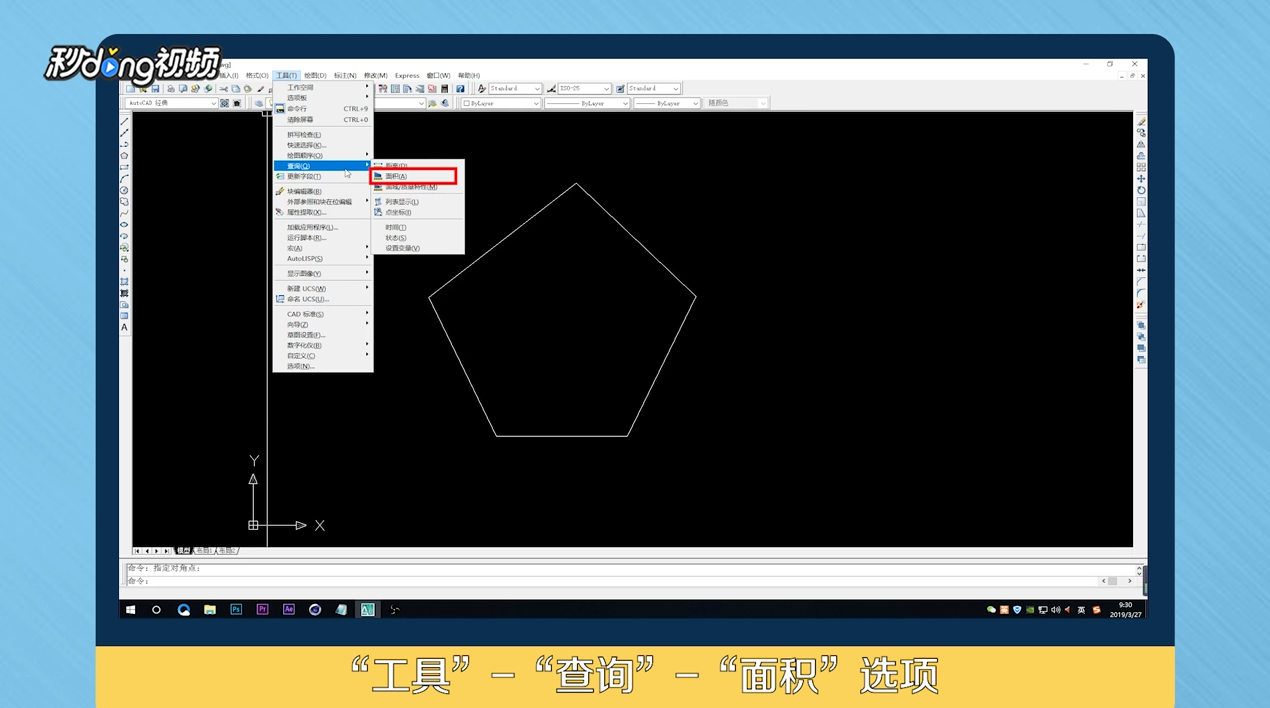Expand the CAD 标准(S) submenu
Screen dimensions: 1270x708
[x=322, y=314]
